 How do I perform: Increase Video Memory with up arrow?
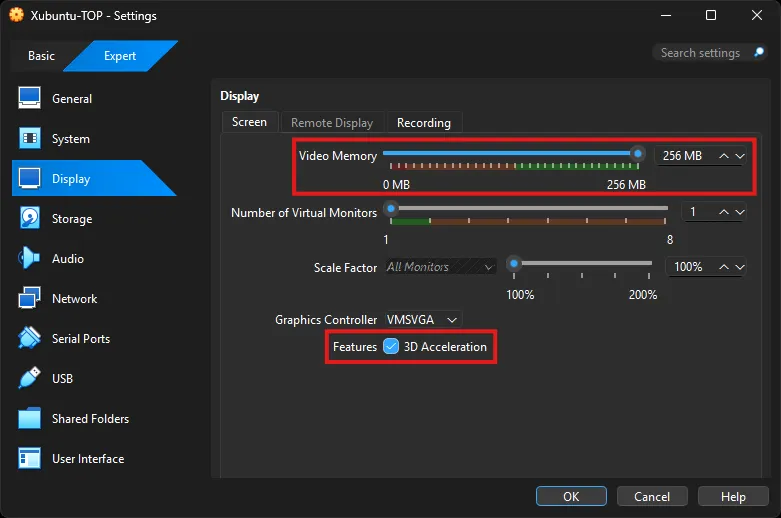pyautogui.click(x=724, y=156)
